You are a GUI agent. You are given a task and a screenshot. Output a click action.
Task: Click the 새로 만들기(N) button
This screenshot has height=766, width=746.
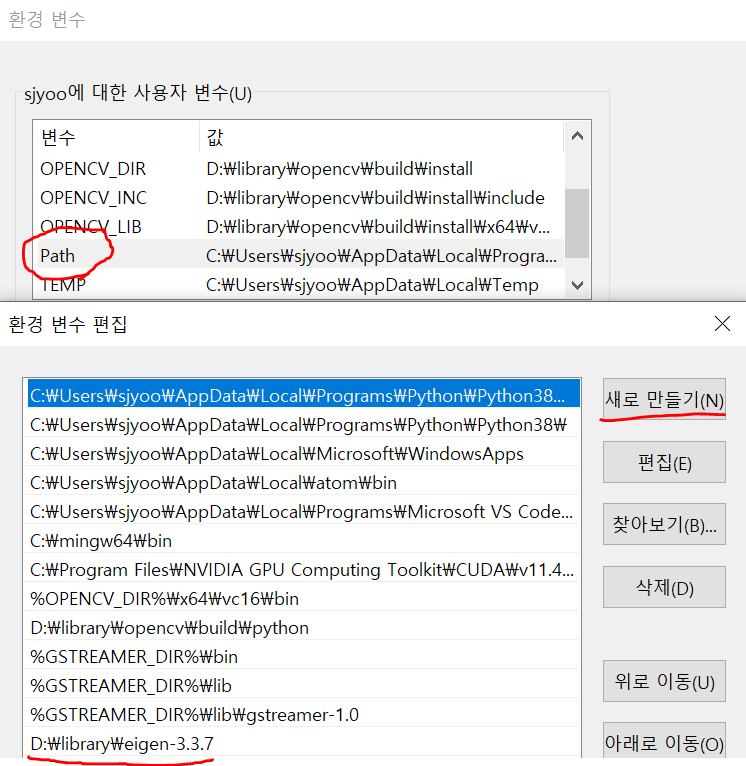(x=664, y=399)
